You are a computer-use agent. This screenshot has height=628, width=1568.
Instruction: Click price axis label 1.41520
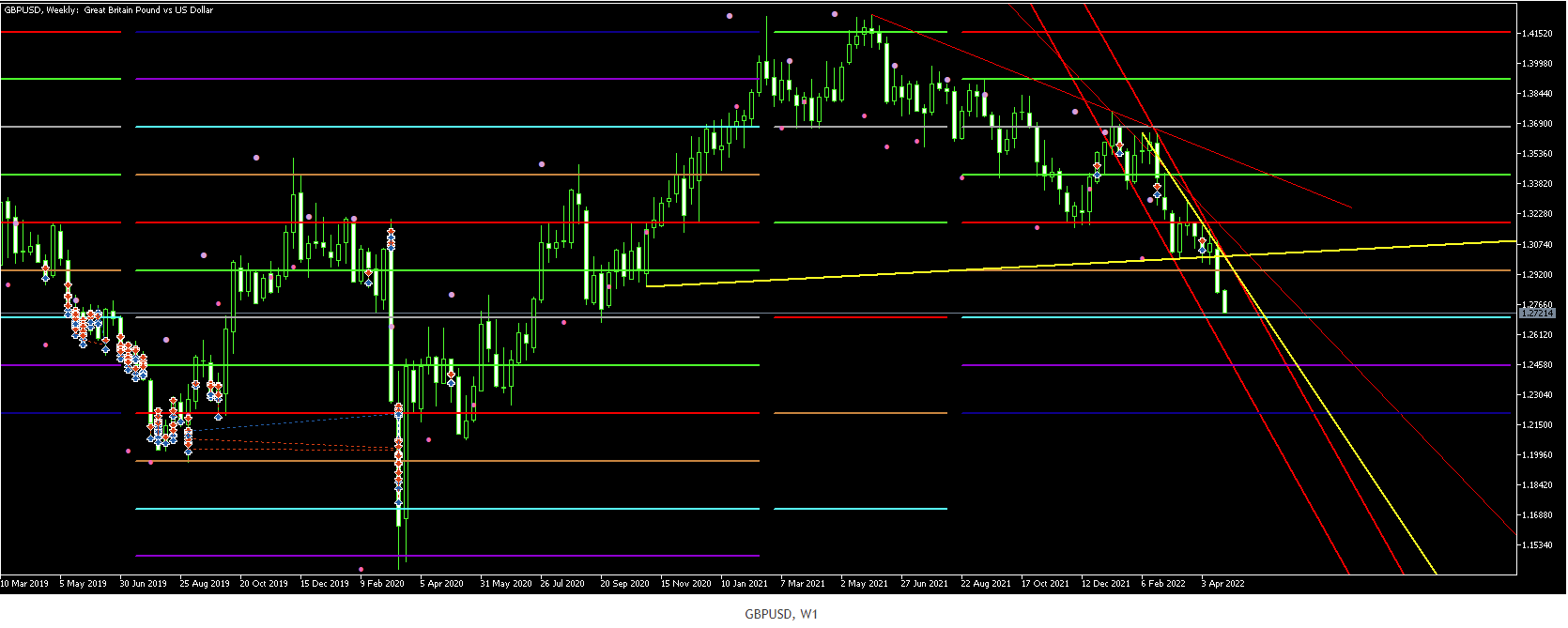click(1536, 33)
